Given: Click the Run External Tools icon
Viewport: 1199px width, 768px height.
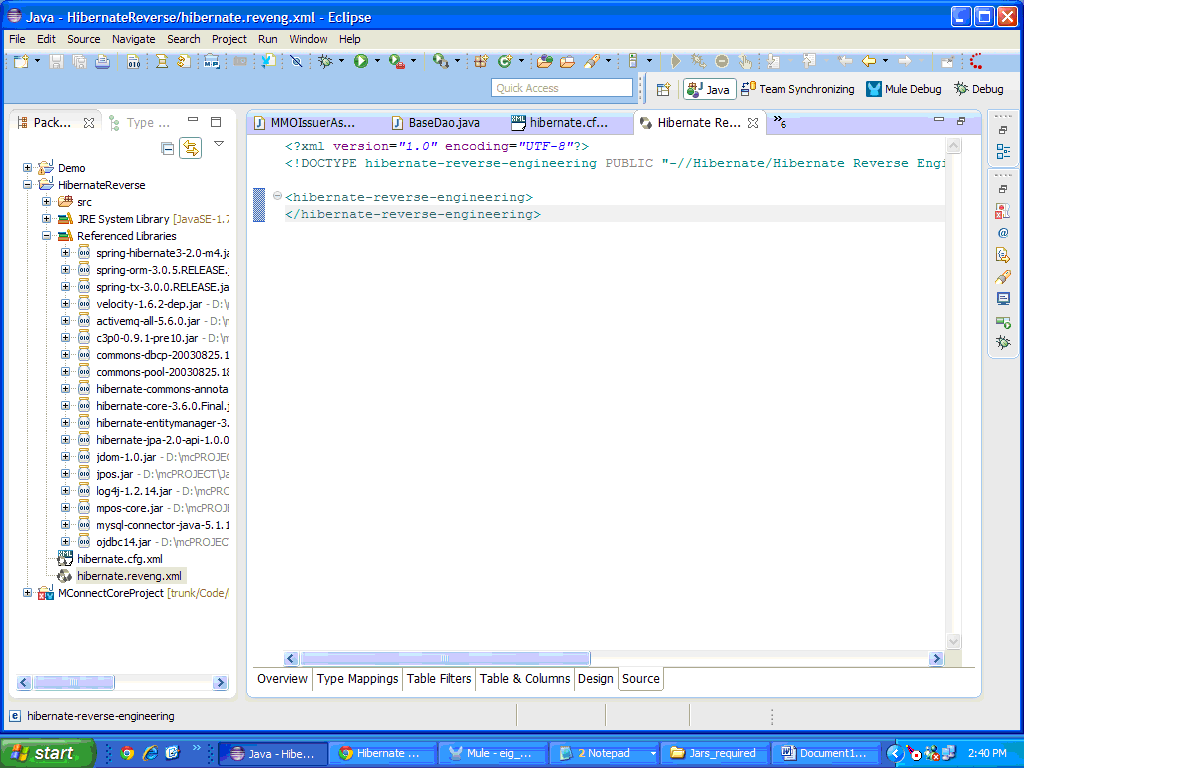Looking at the screenshot, I should (x=396, y=61).
